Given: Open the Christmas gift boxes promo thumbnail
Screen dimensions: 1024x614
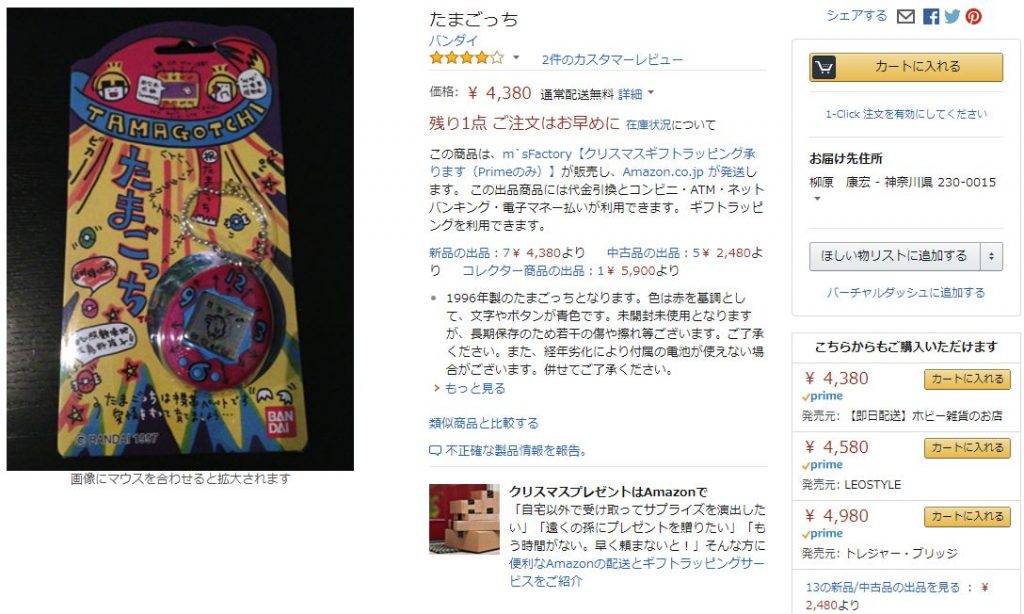Looking at the screenshot, I should (x=464, y=519).
